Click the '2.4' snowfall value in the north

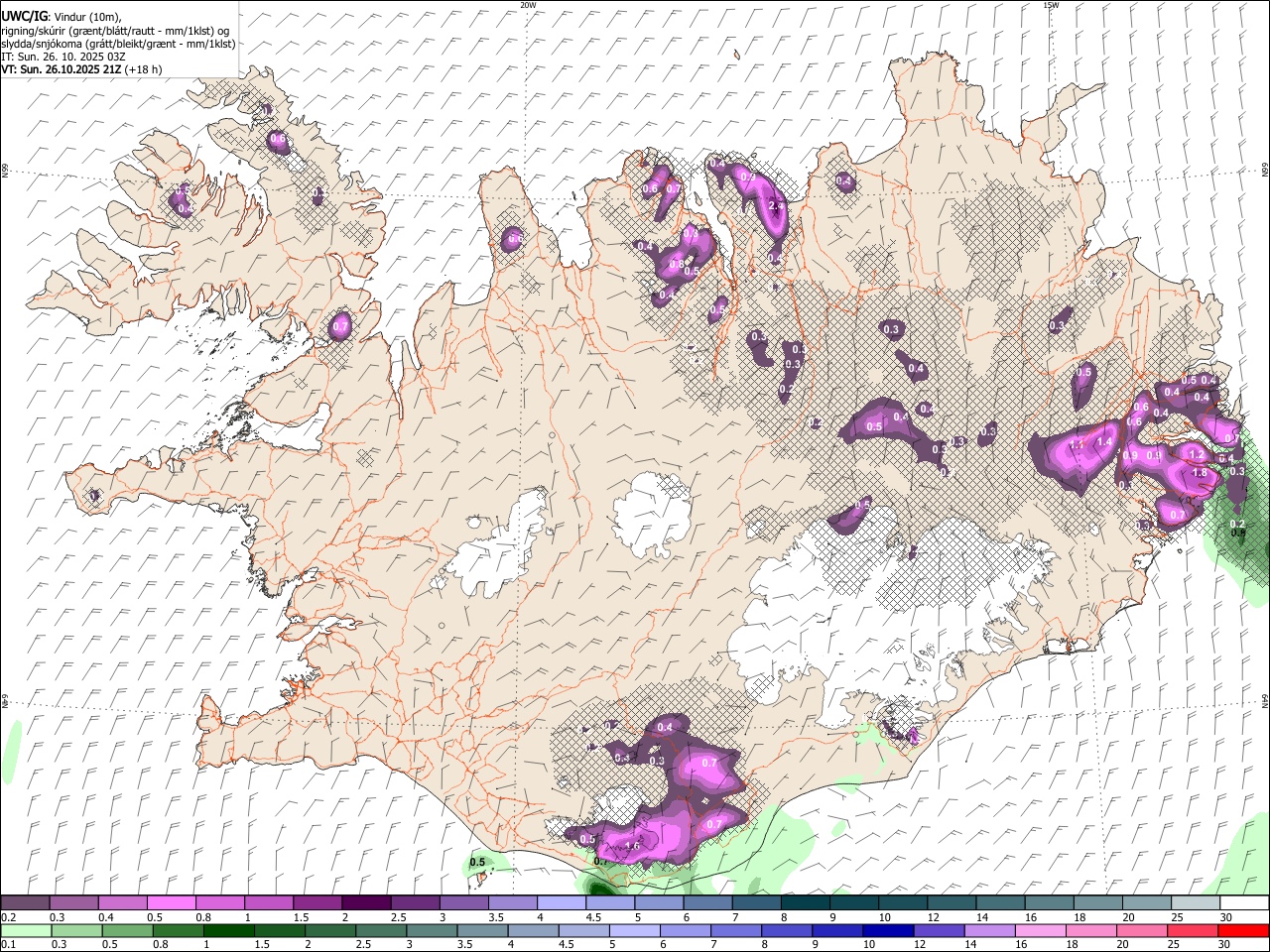tap(777, 206)
